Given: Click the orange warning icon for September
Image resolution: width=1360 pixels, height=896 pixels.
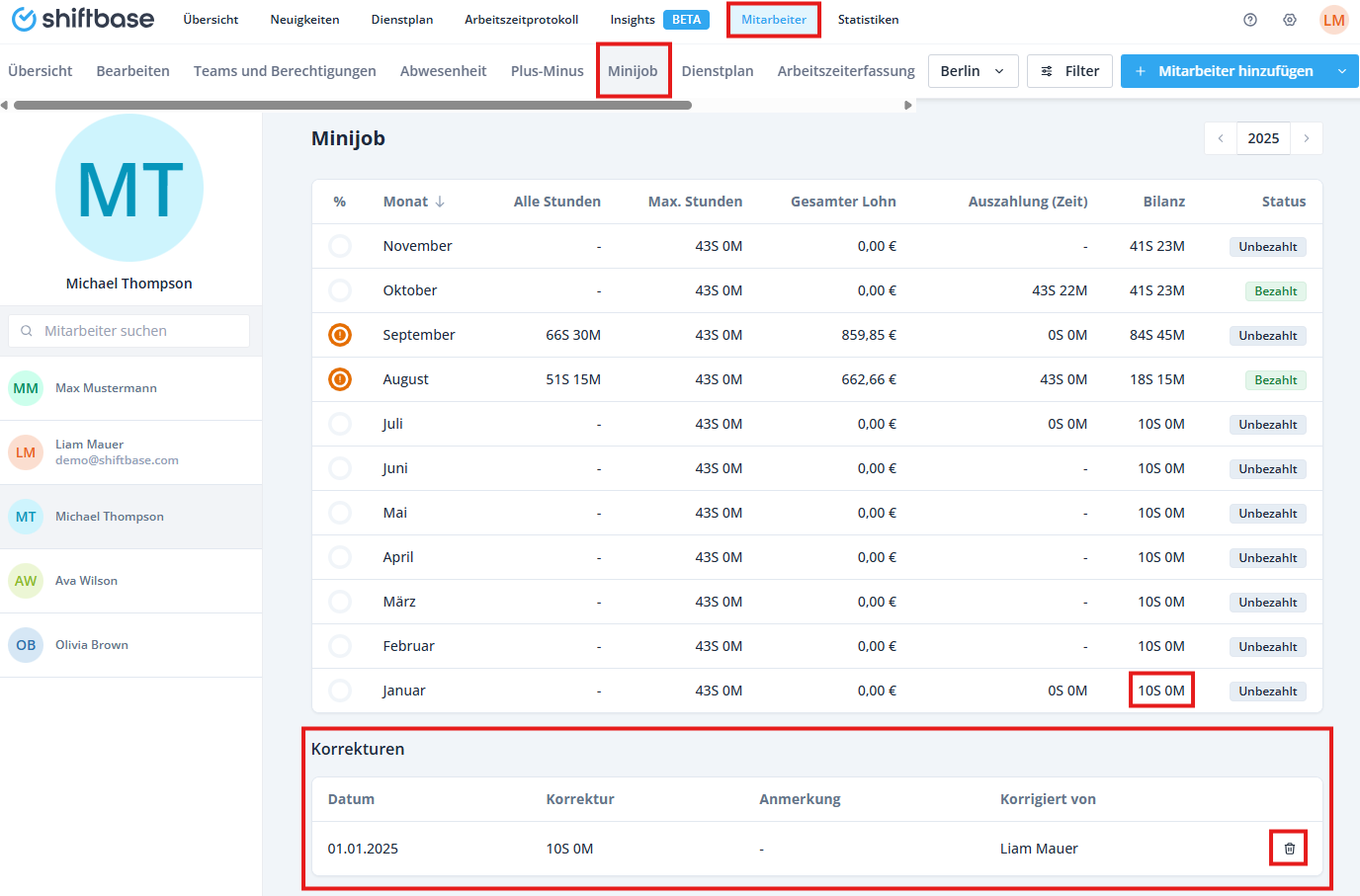Looking at the screenshot, I should (340, 335).
